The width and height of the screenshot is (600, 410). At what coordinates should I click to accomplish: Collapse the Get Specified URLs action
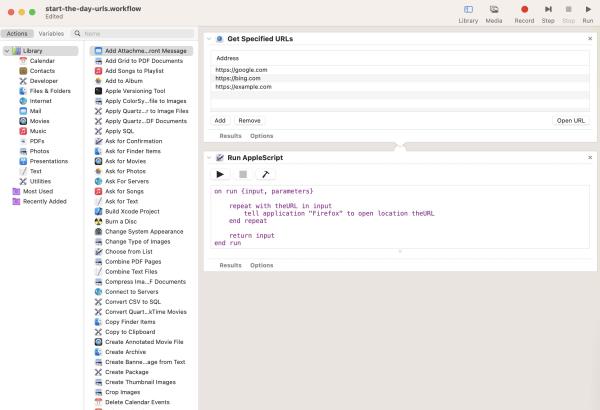(x=209, y=38)
